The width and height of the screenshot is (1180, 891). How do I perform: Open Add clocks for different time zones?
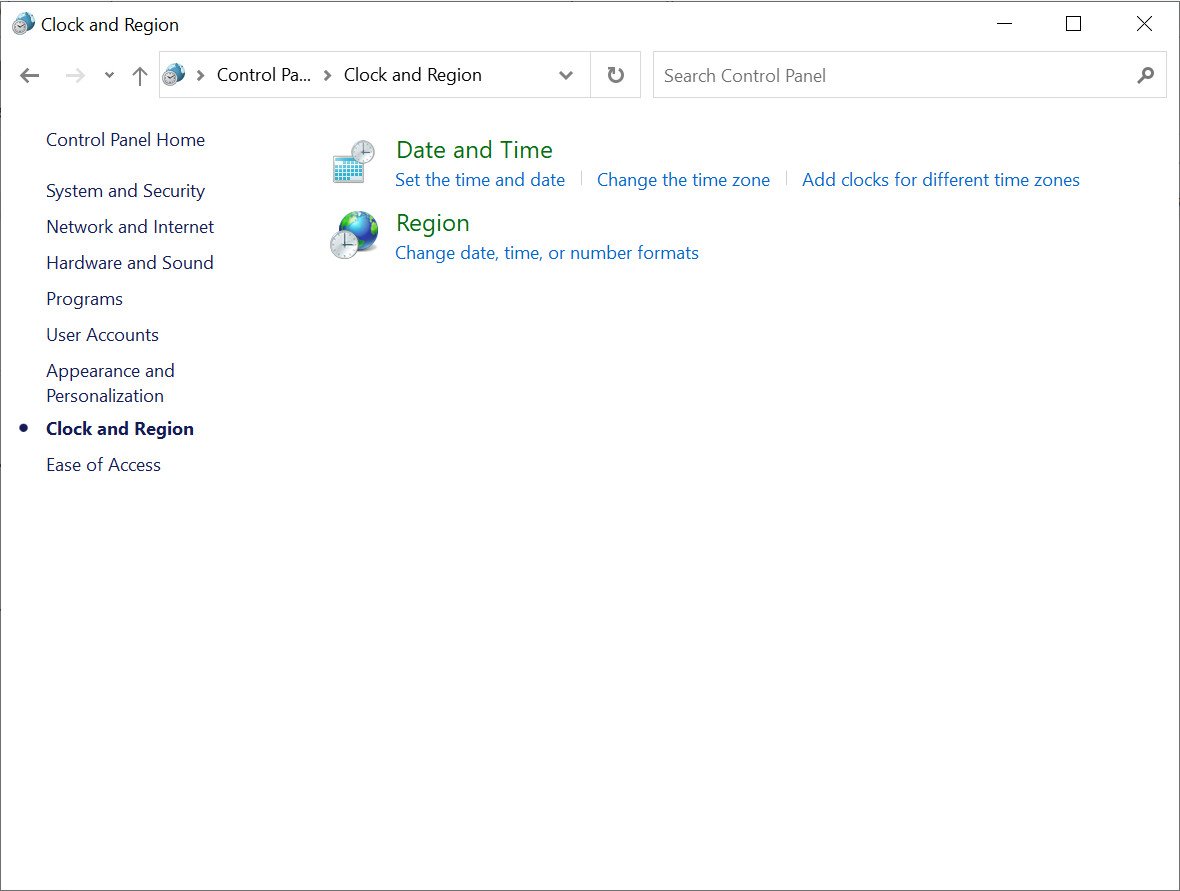pyautogui.click(x=940, y=180)
